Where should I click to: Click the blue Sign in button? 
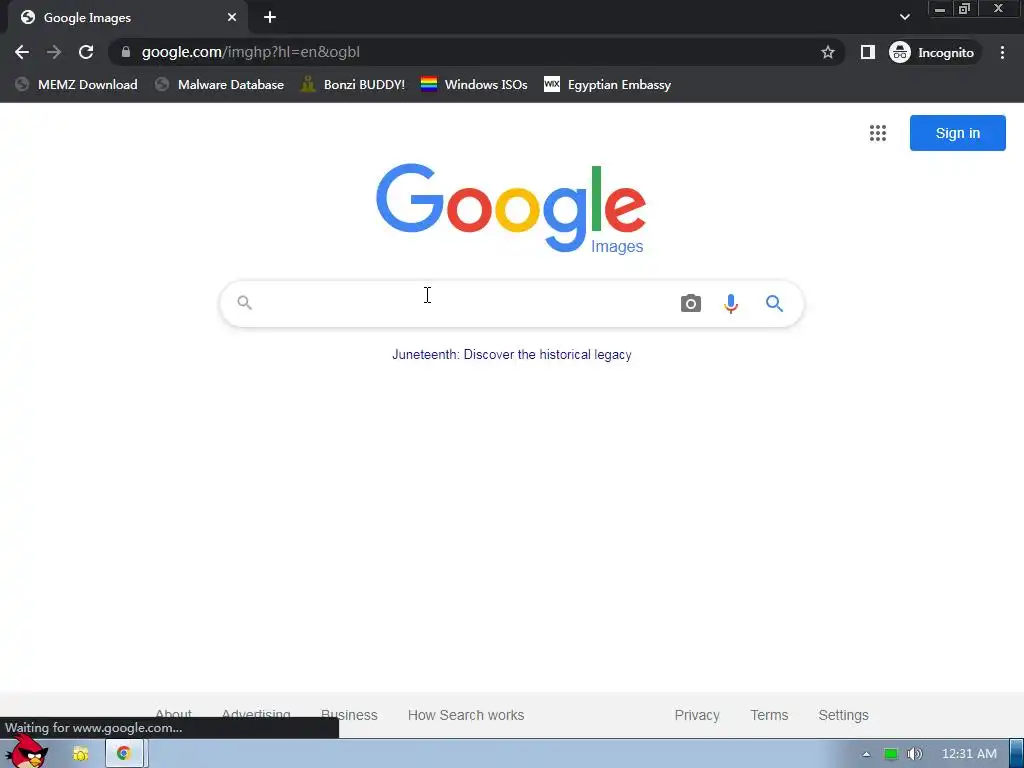click(x=957, y=133)
